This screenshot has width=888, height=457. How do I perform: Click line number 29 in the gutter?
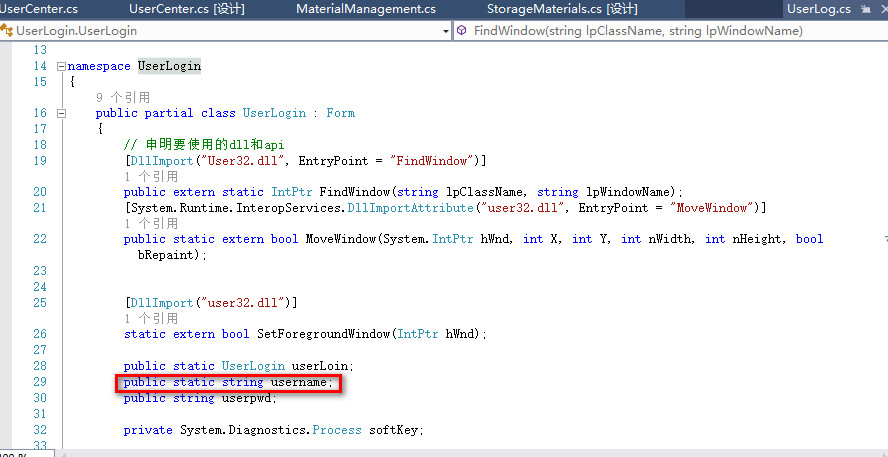click(40, 382)
